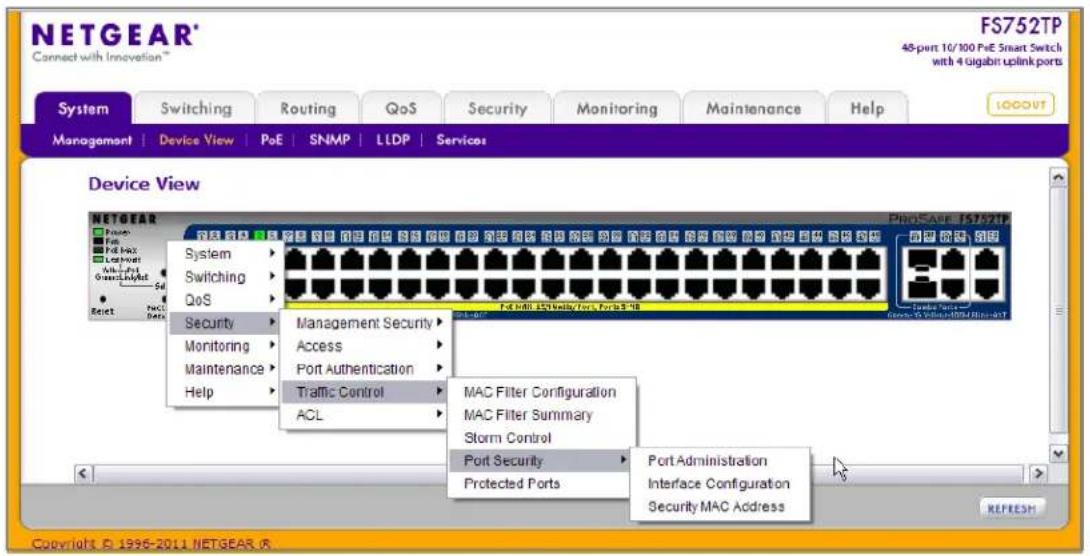
Task: Open the LLDP sub-navigation link
Action: (393, 140)
